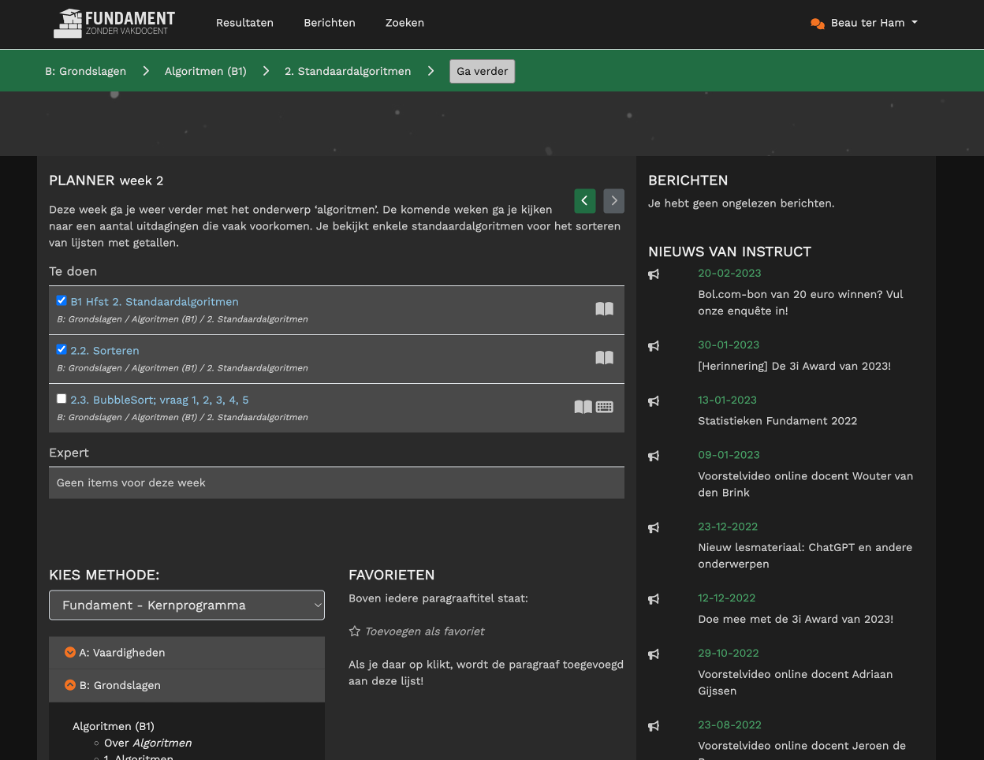
Task: Click the Fundament logo in header
Action: click(x=114, y=23)
